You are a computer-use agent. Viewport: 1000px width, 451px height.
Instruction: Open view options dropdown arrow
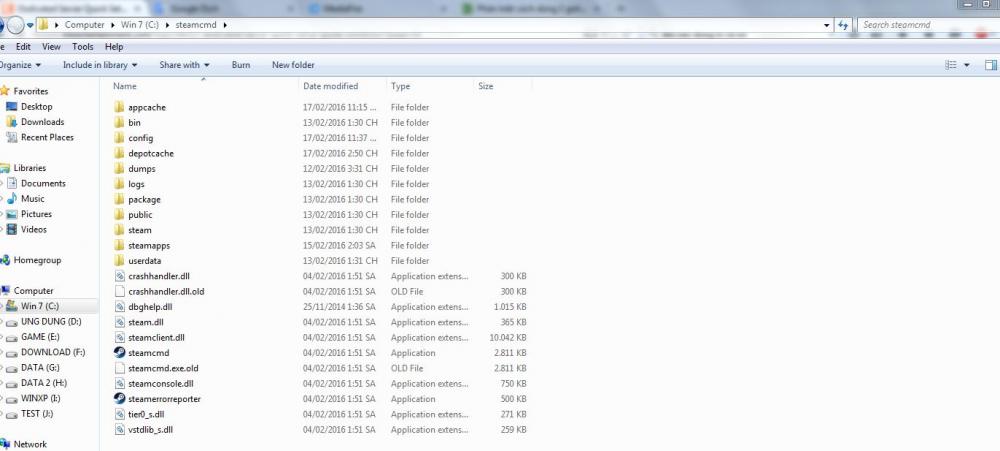(966, 65)
